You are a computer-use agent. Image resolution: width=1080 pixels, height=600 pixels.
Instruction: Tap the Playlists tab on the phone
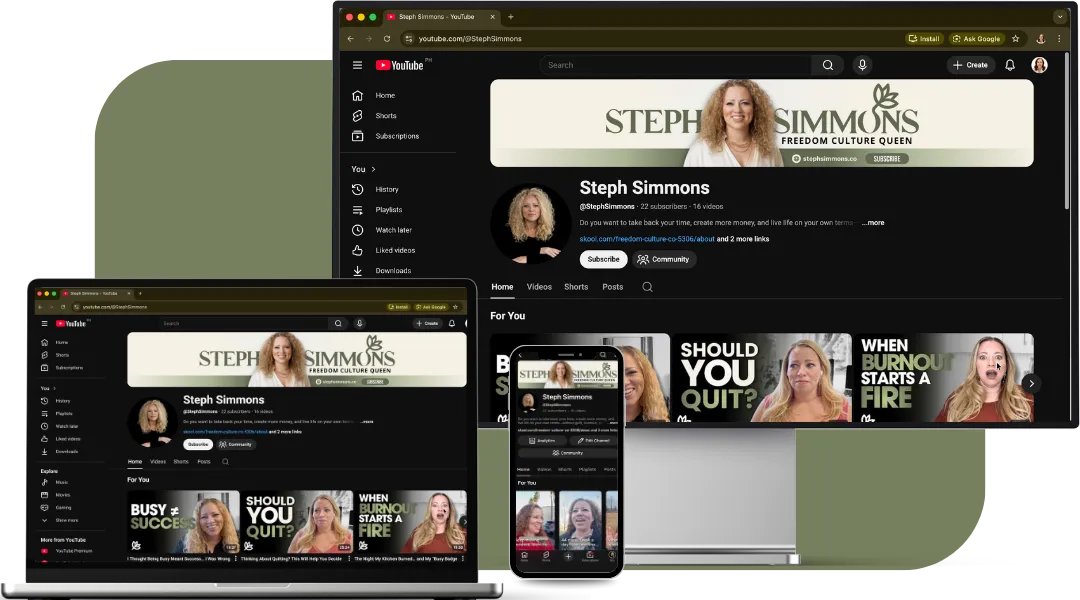pos(588,469)
